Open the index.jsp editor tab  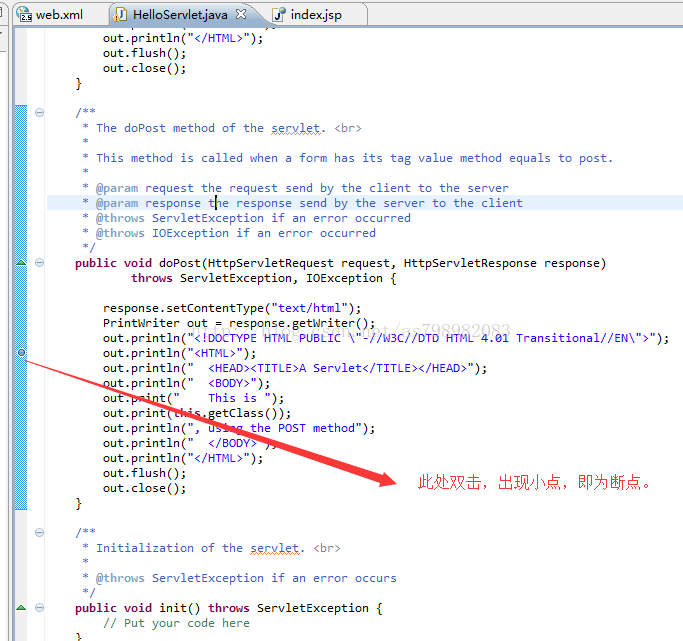316,15
